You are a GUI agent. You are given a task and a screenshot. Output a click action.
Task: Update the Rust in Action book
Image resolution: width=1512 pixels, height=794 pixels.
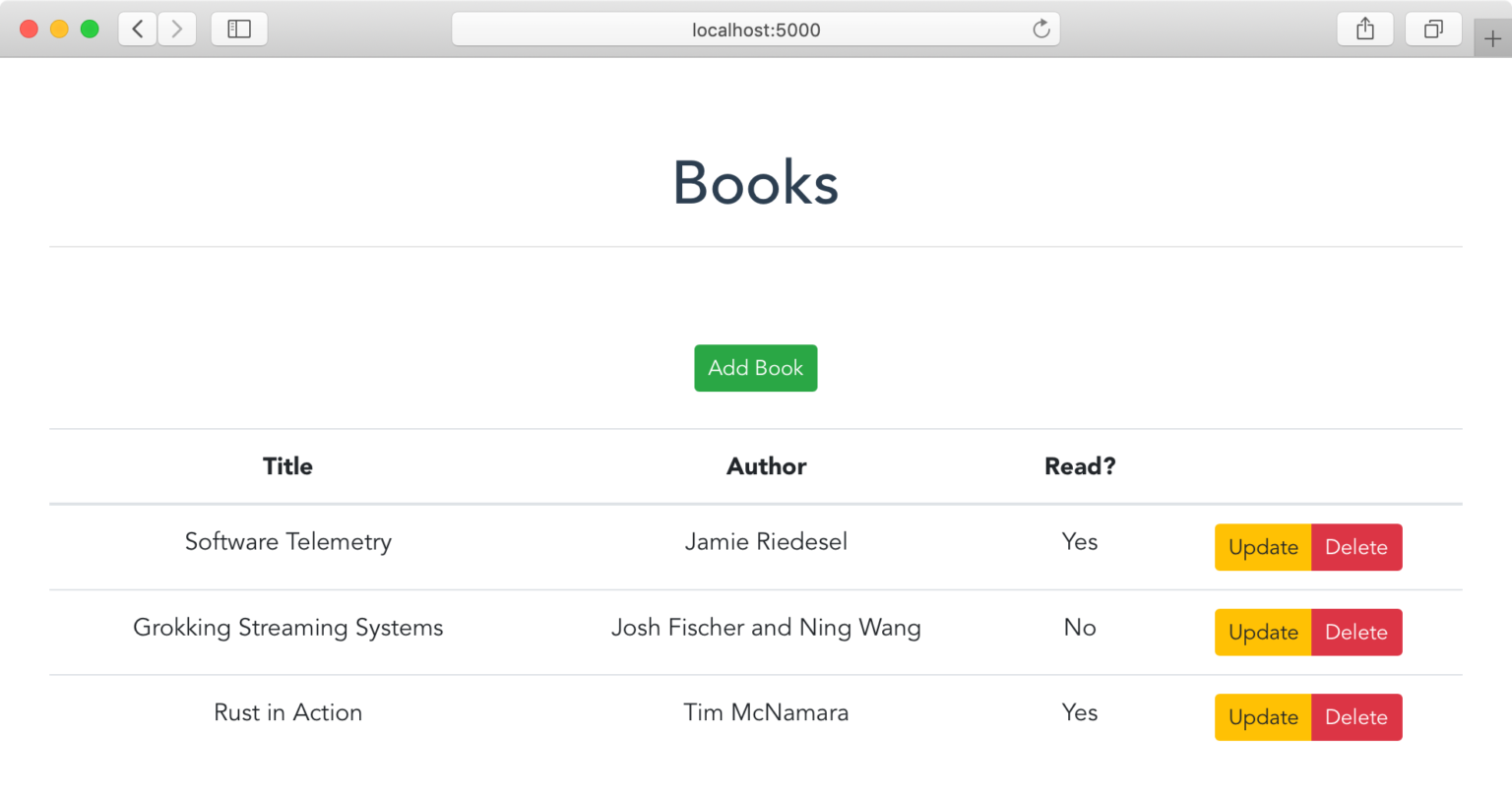click(1263, 717)
